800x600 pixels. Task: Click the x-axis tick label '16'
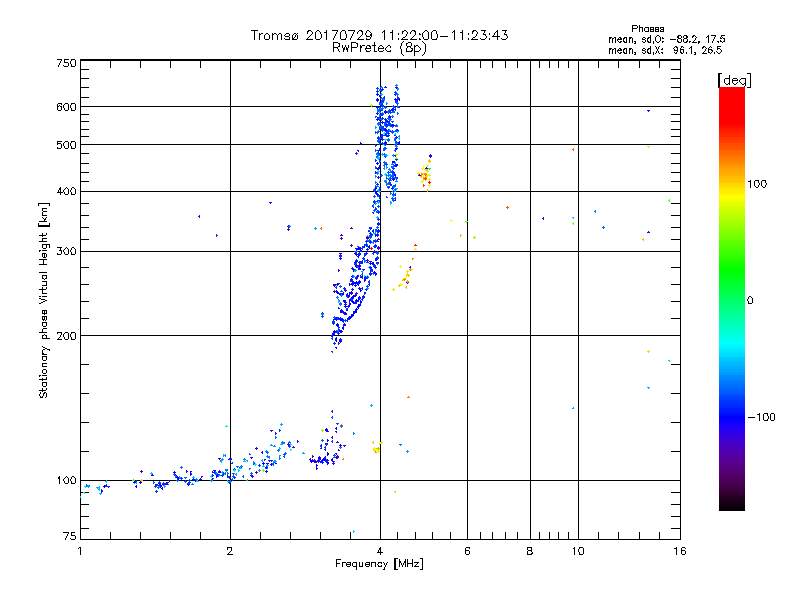click(x=680, y=551)
